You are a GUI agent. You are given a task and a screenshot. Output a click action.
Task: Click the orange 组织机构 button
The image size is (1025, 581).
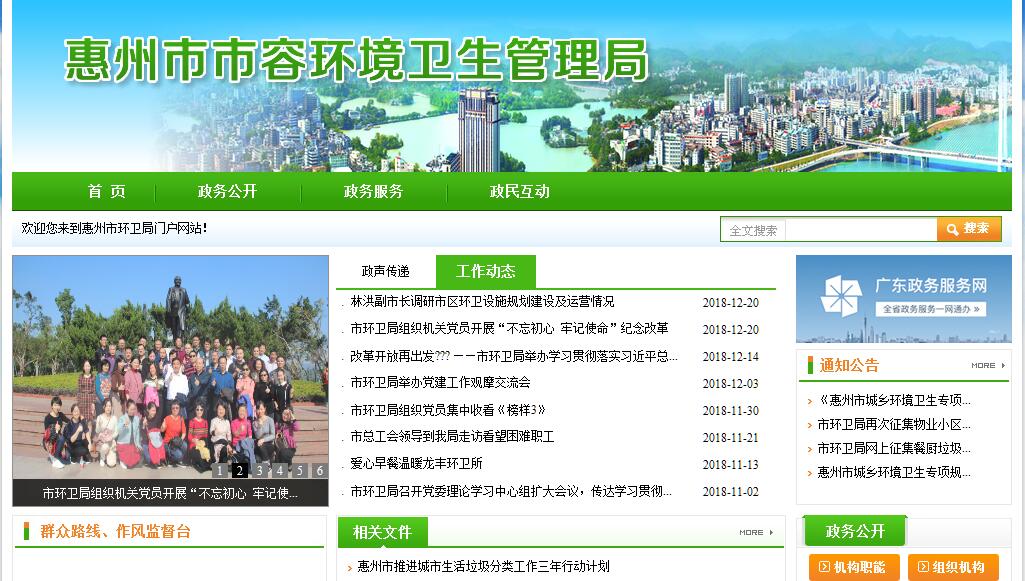[x=953, y=567]
